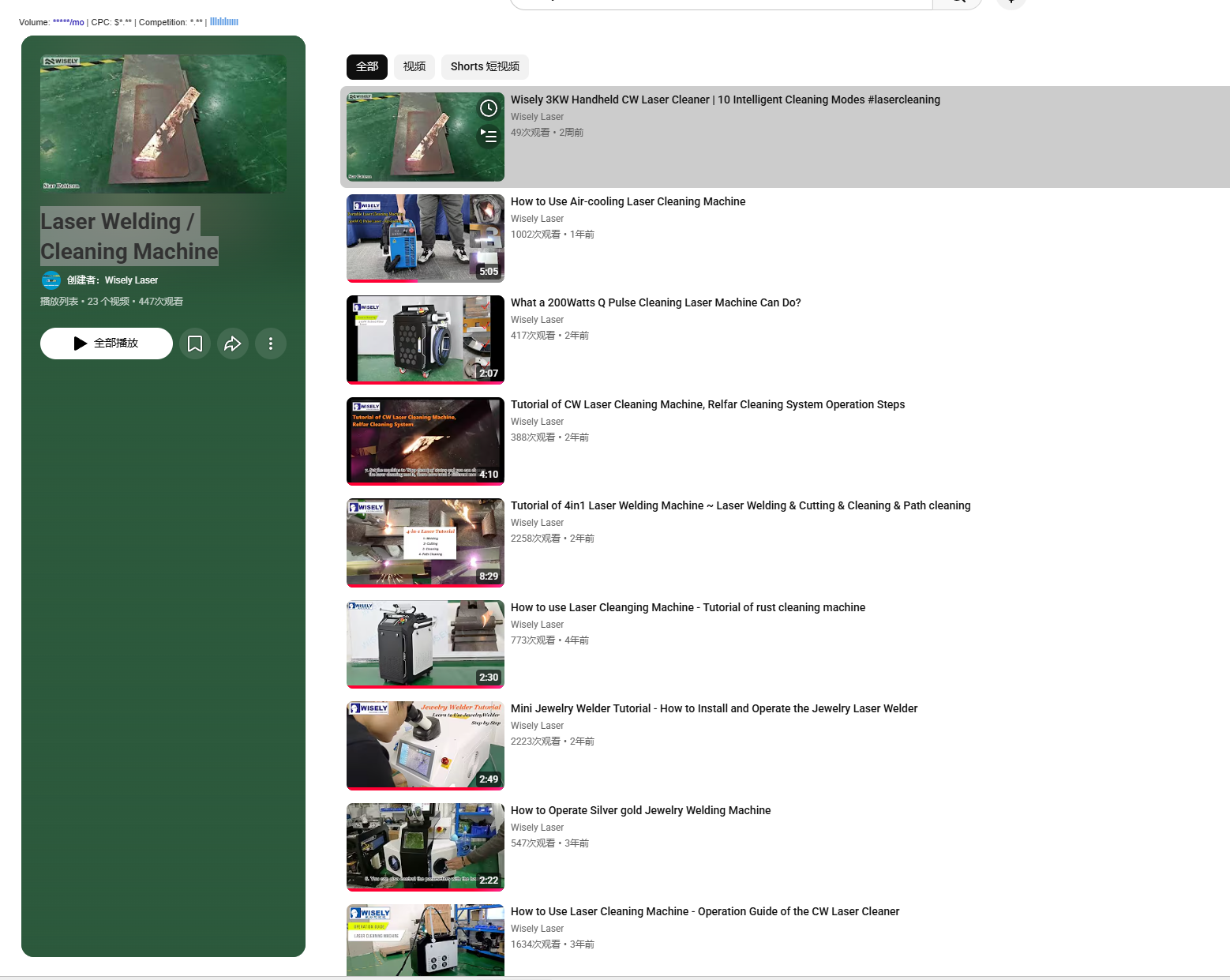
Task: Click Wisely Laser channel under Mini Jewelry Welder video
Action: 537,726
